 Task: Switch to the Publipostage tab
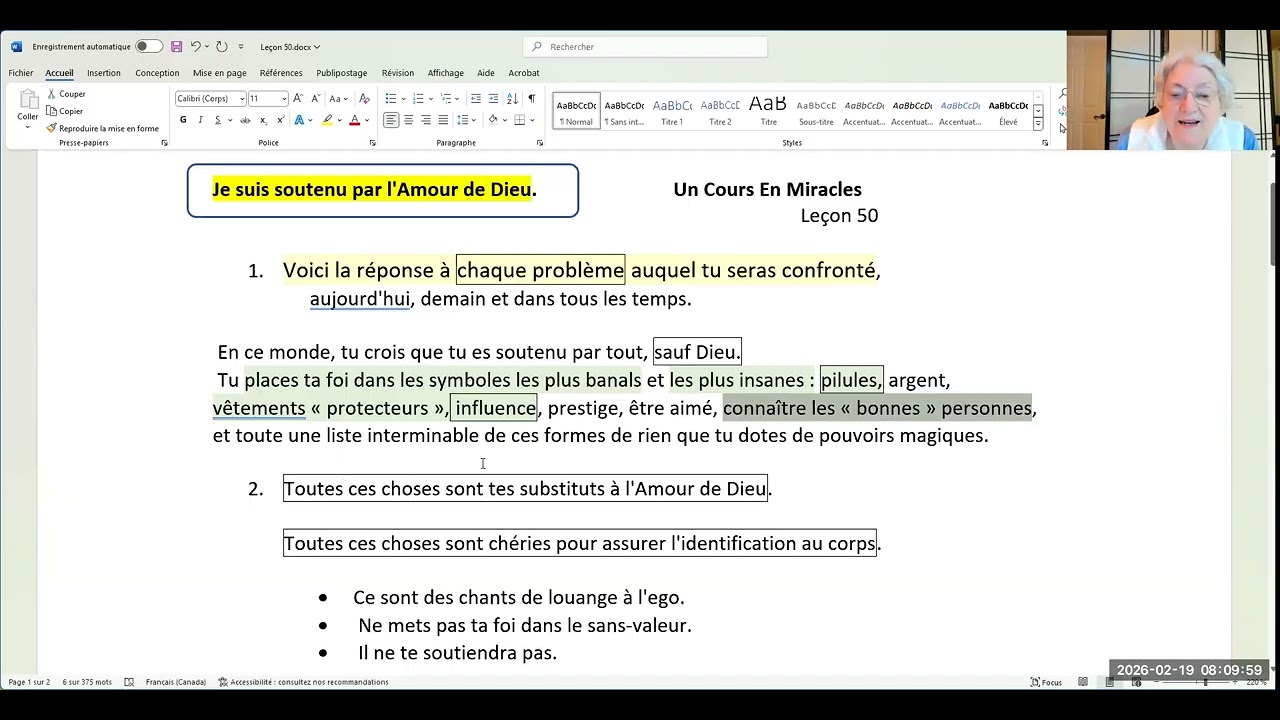pyautogui.click(x=341, y=73)
